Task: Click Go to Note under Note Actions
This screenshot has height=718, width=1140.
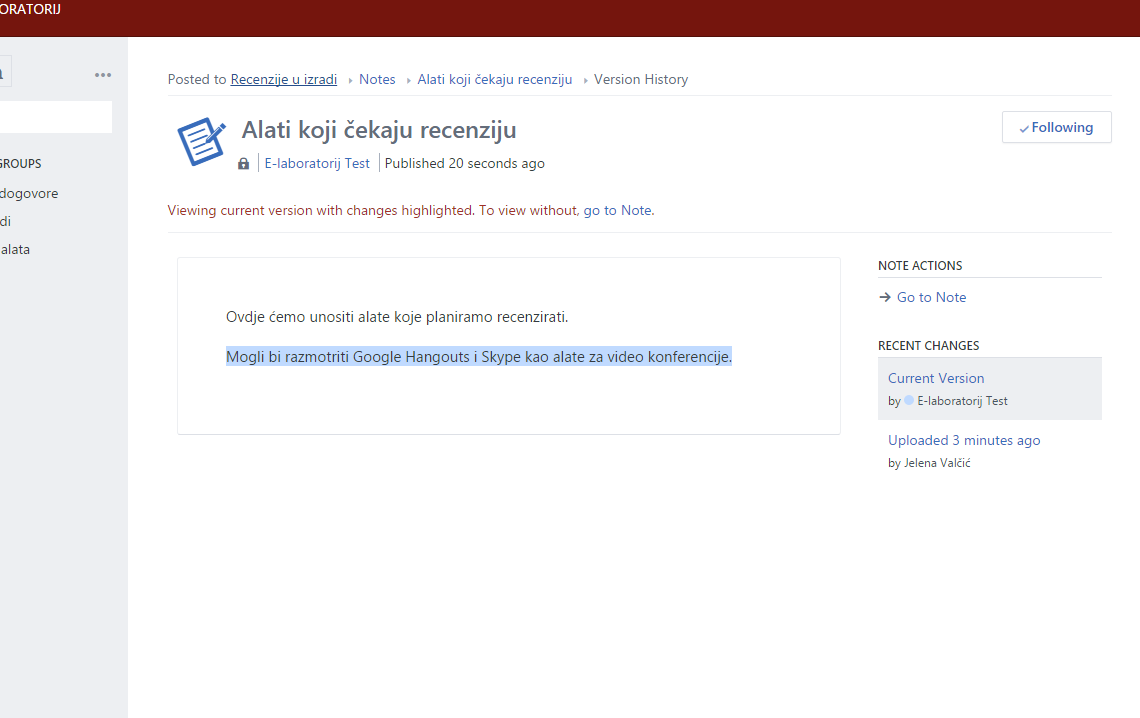Action: 931,297
